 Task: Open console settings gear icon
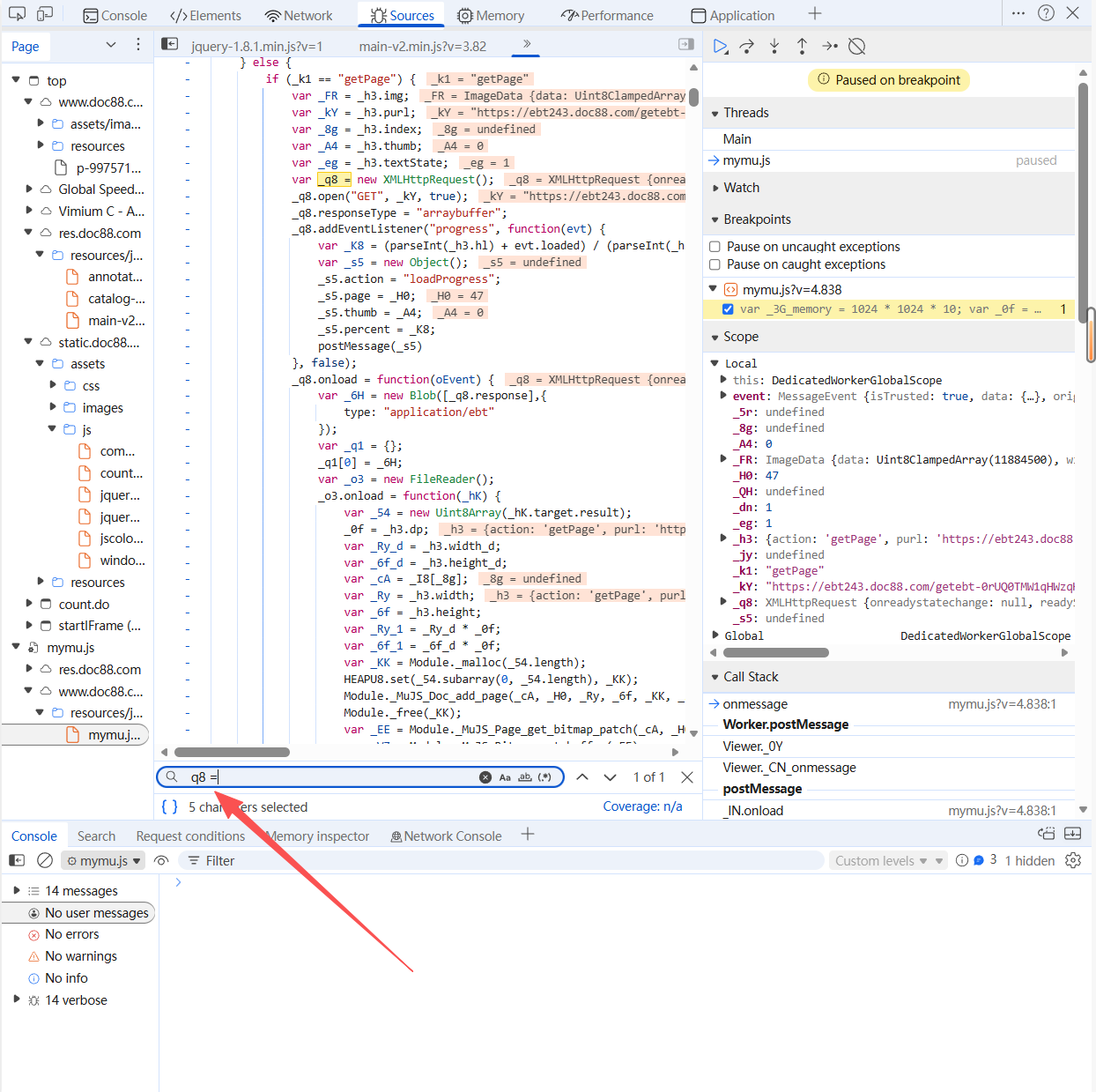(1073, 861)
